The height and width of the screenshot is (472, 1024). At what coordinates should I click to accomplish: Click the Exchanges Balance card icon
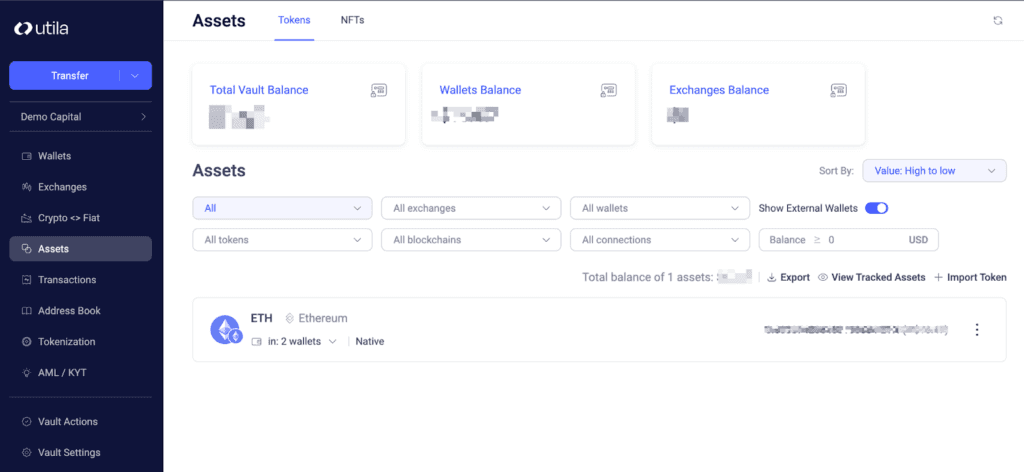[x=839, y=91]
